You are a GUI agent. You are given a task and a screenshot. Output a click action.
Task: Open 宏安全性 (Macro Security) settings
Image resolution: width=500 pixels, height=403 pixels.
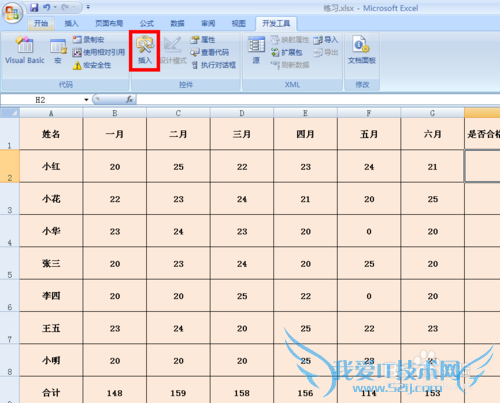click(x=92, y=65)
